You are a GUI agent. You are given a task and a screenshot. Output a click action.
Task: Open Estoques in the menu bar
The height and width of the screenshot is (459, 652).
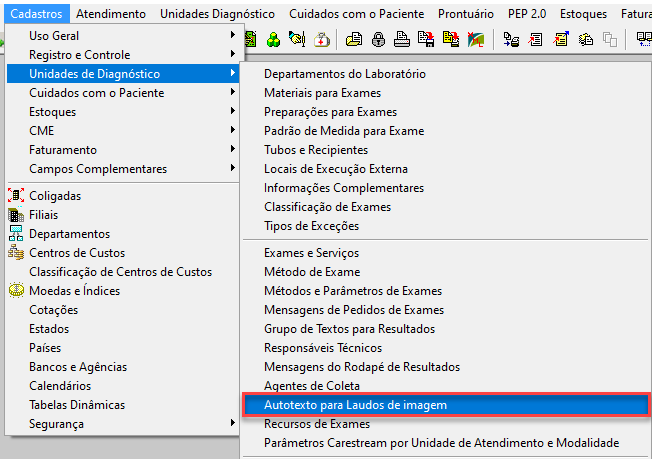[x=583, y=14]
